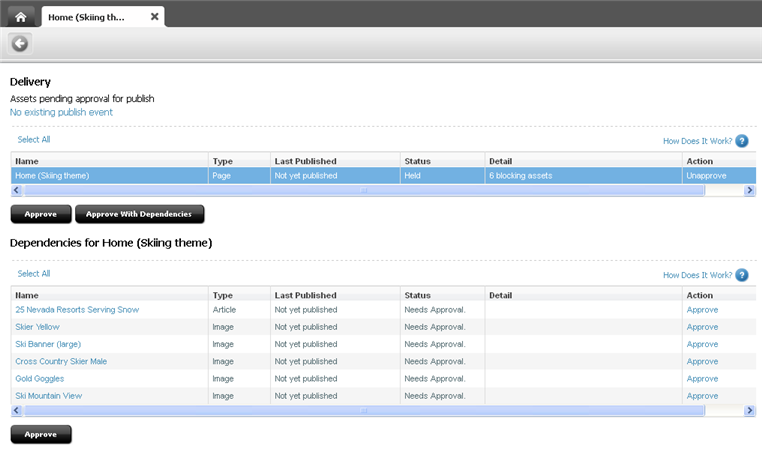Click Approve button under Dependencies table
The width and height of the screenshot is (762, 451).
[x=41, y=434]
